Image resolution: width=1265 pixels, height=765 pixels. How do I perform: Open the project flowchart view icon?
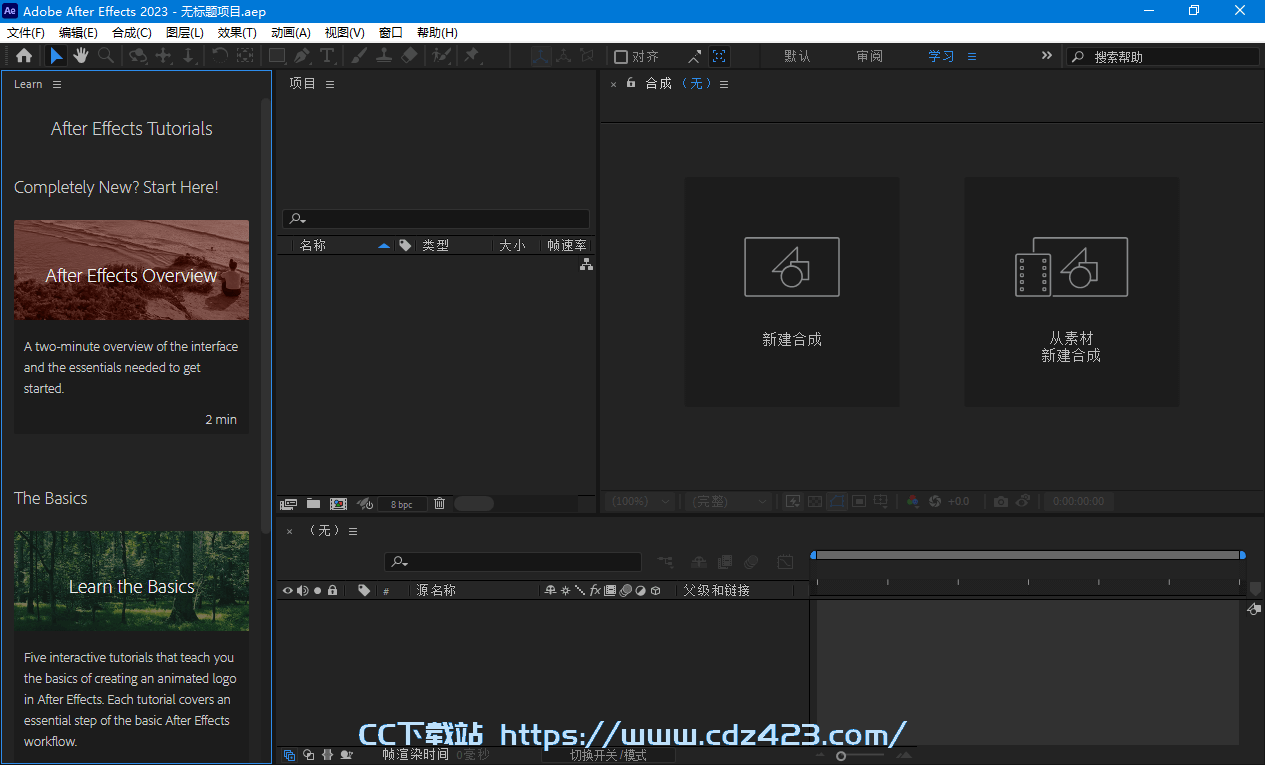click(586, 264)
